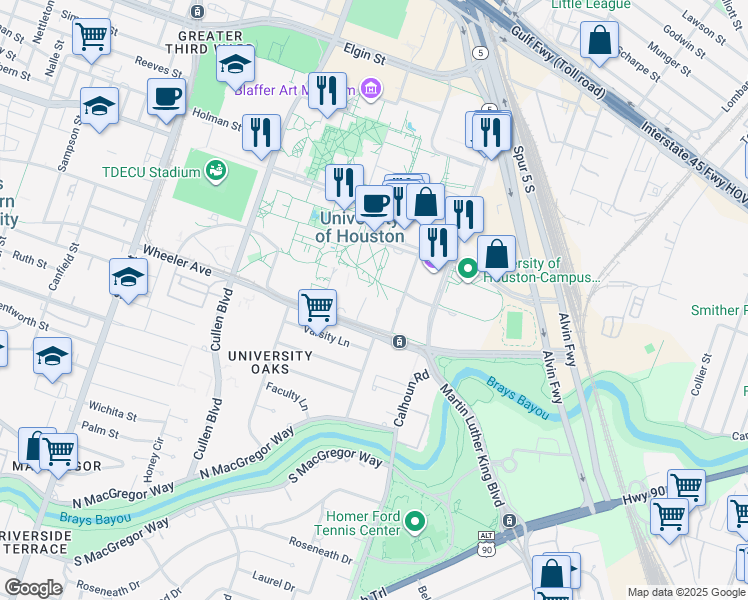
Task: Click the transit stop icon at the top near Greater Third Ward
Action: point(197,11)
